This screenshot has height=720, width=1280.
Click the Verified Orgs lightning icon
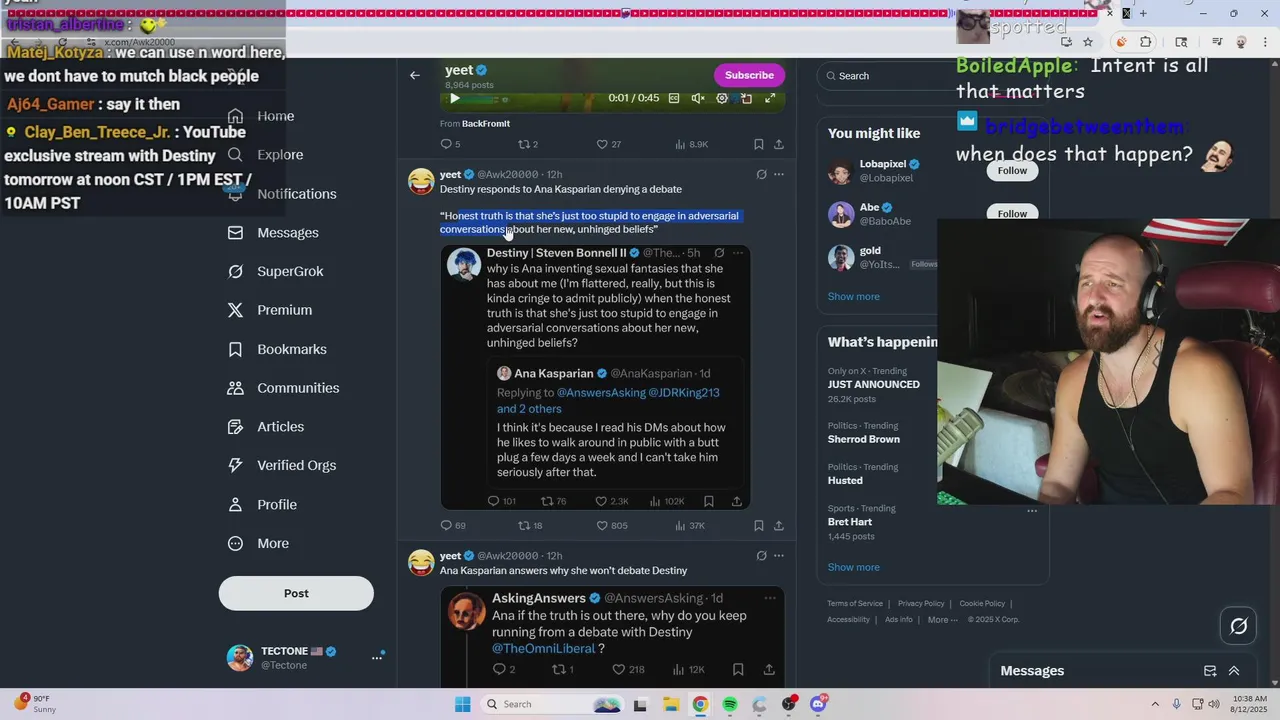point(235,465)
